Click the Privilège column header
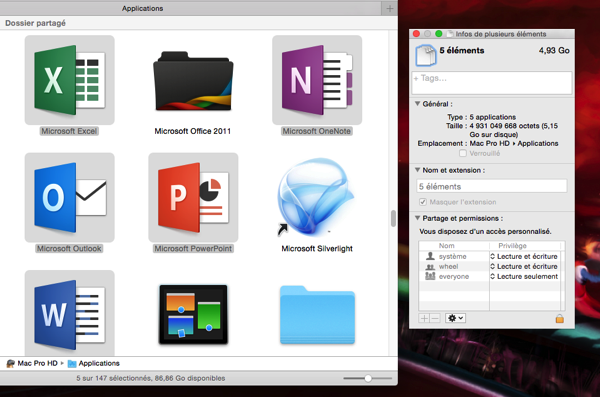600x397 pixels. [x=512, y=246]
